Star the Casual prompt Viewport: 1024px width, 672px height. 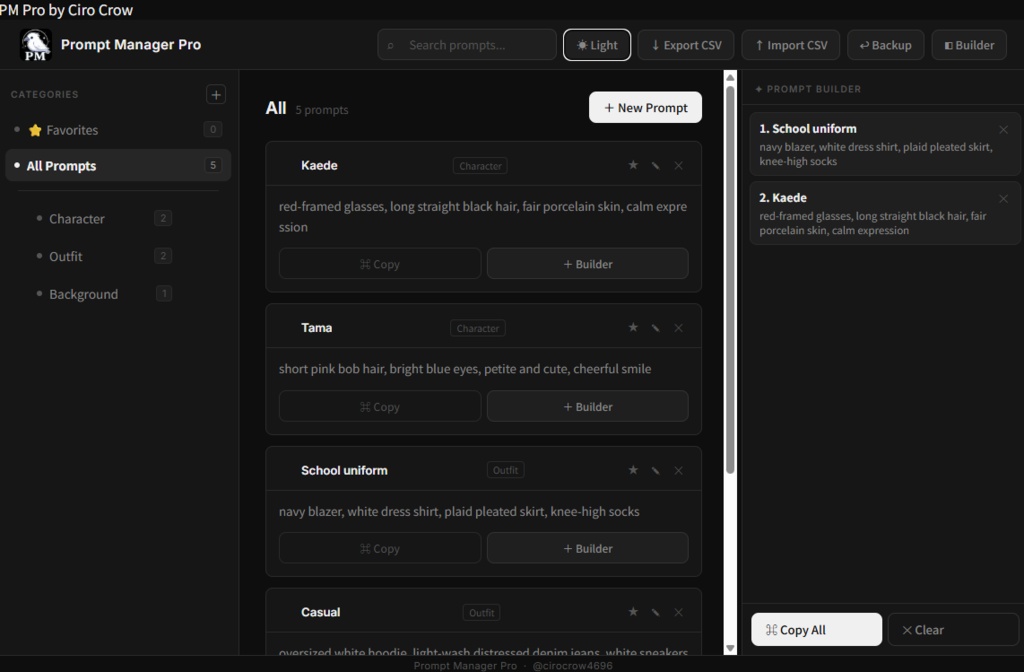tap(633, 612)
